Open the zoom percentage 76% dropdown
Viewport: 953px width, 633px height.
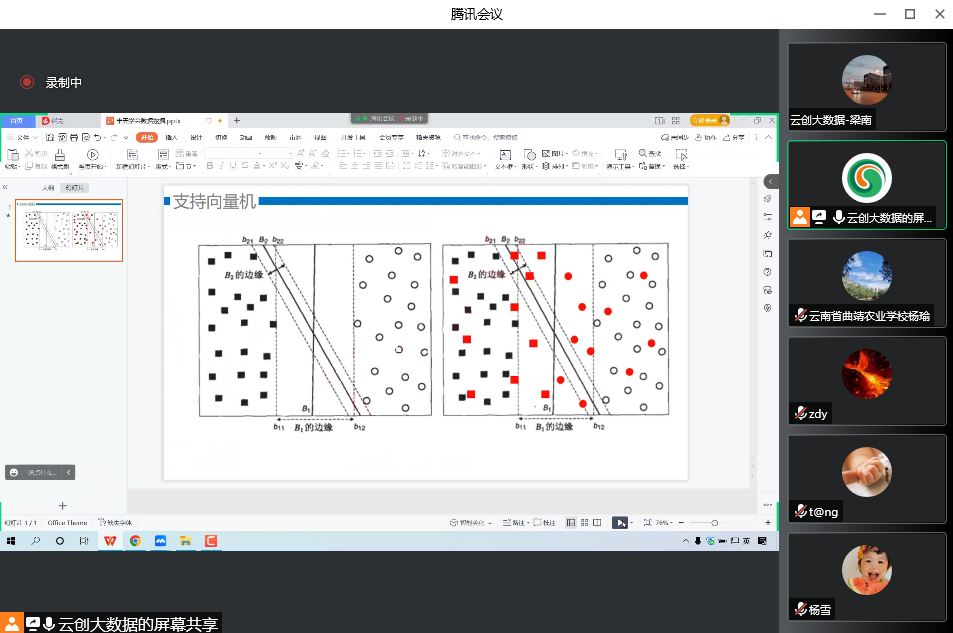click(x=663, y=522)
